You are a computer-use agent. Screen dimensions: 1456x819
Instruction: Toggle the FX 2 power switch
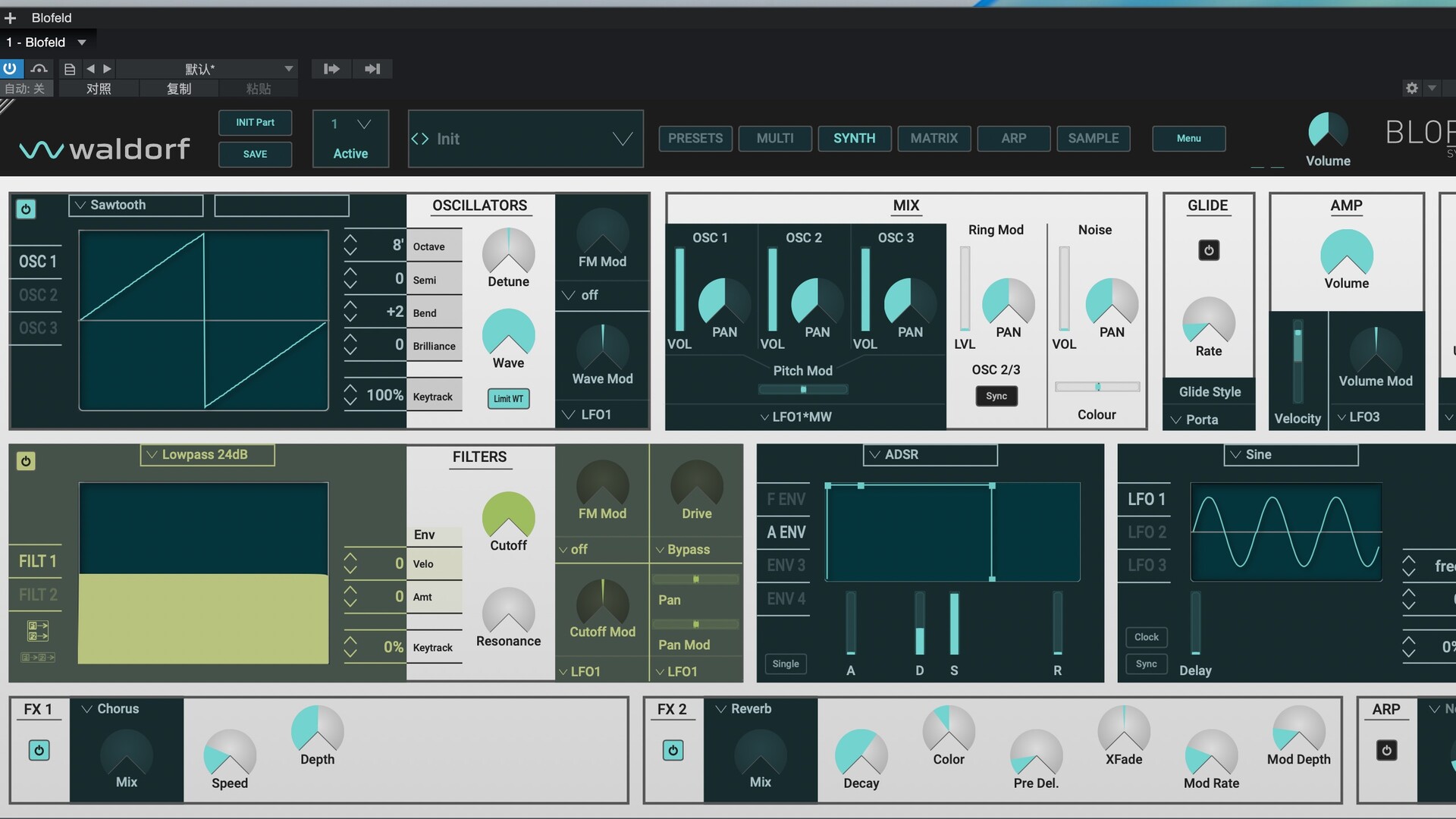tap(673, 751)
